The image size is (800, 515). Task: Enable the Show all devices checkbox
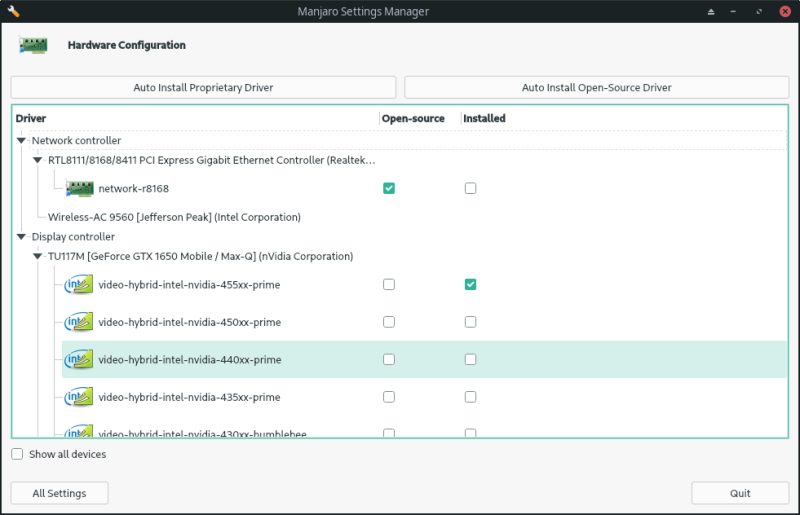click(17, 454)
